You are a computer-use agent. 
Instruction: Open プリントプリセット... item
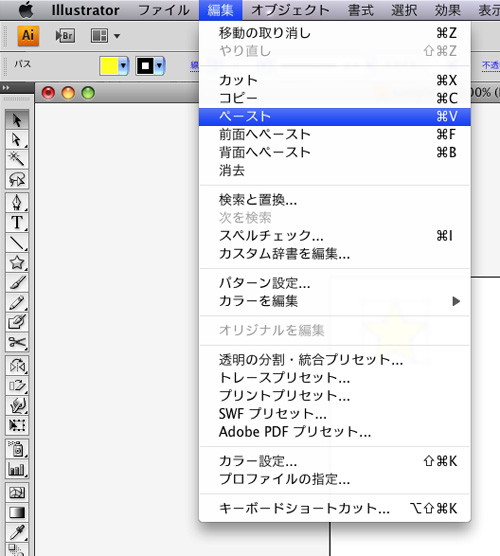coord(335,396)
